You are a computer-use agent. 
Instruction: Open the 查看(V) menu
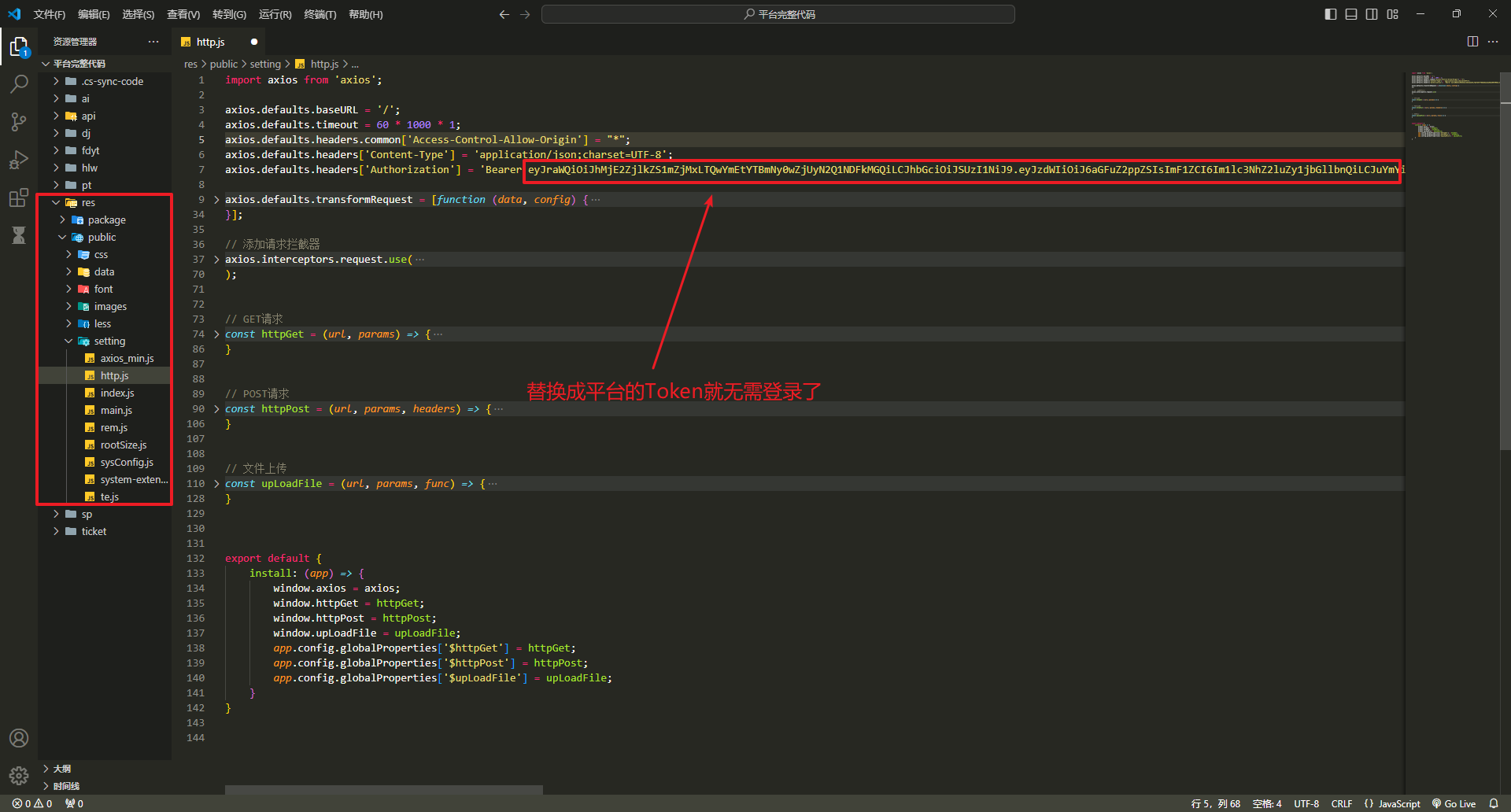[183, 14]
